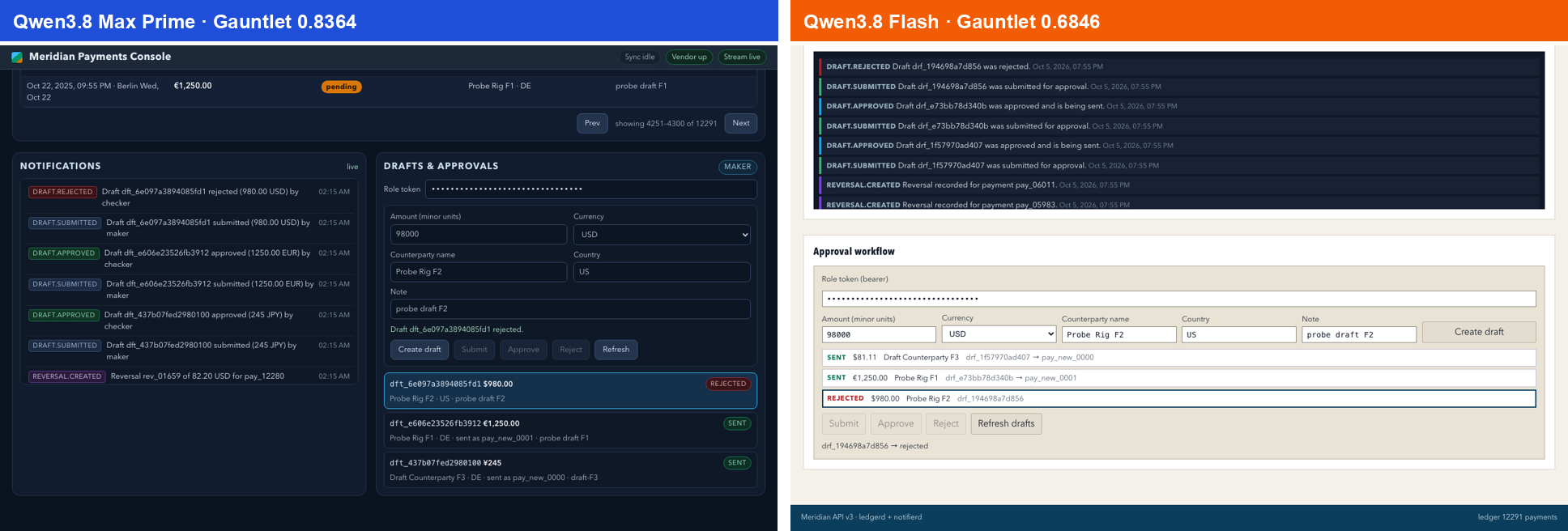Viewport: 1568px width, 531px height.
Task: Click the Meridian Payments Console logo icon
Action: [x=17, y=57]
